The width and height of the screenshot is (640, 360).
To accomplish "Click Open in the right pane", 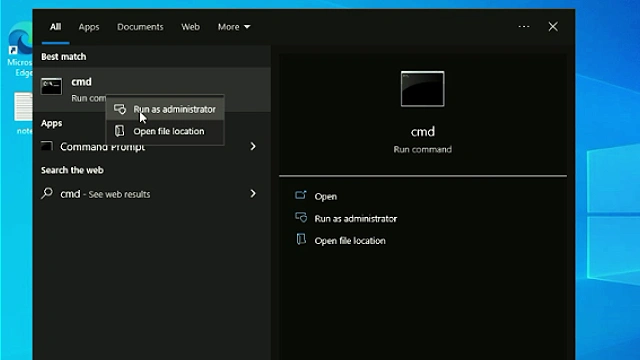I will [325, 196].
